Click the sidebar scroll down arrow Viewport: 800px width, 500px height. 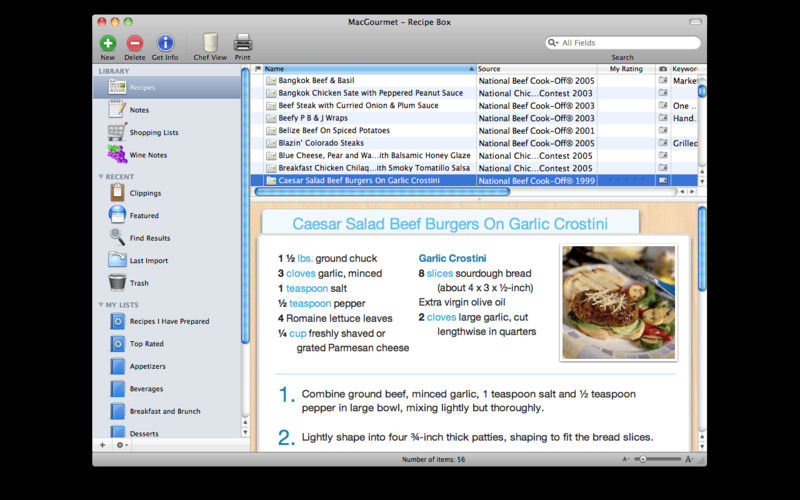pos(245,433)
